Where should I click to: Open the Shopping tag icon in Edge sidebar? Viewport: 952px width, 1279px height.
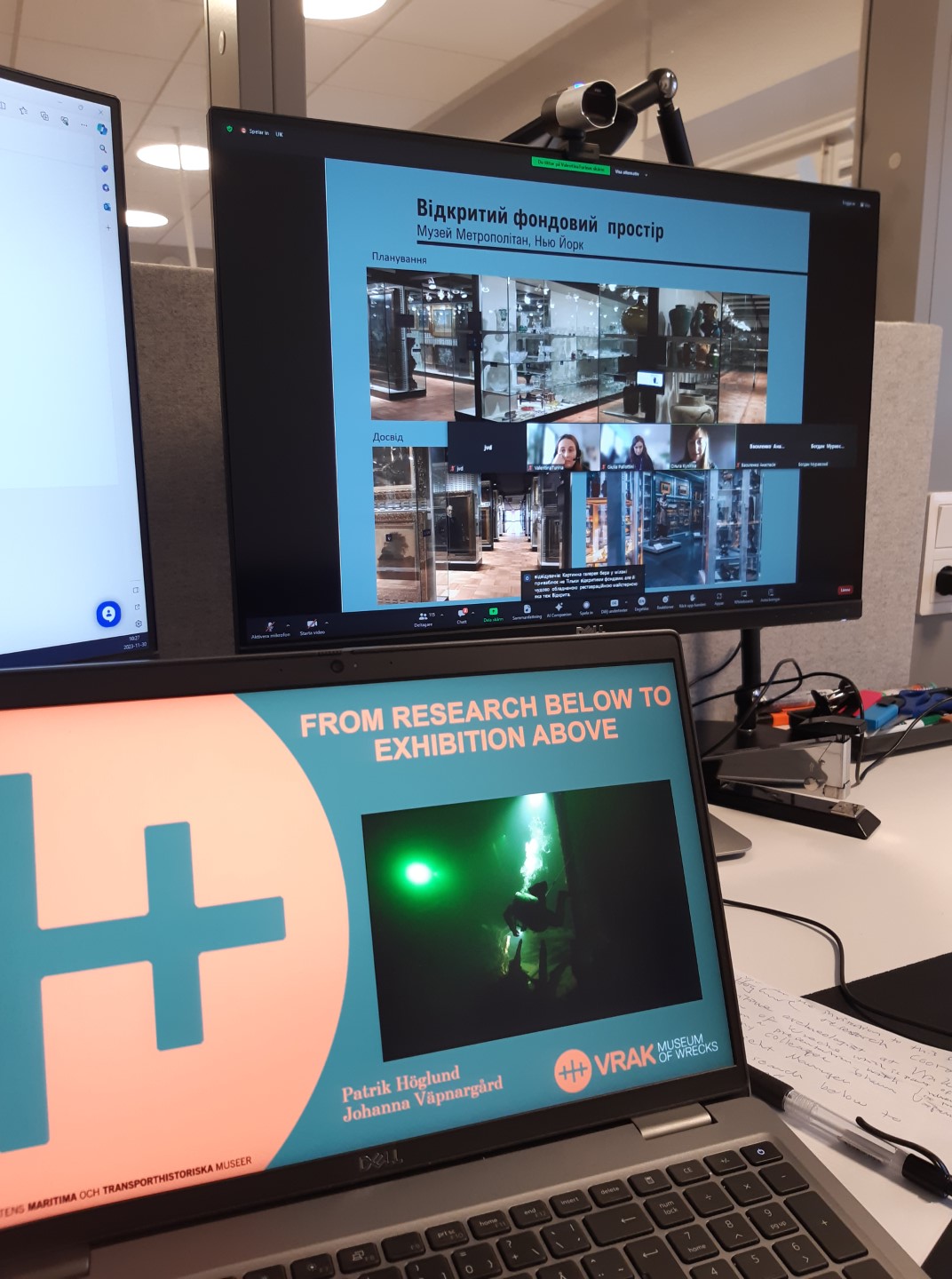(x=105, y=169)
